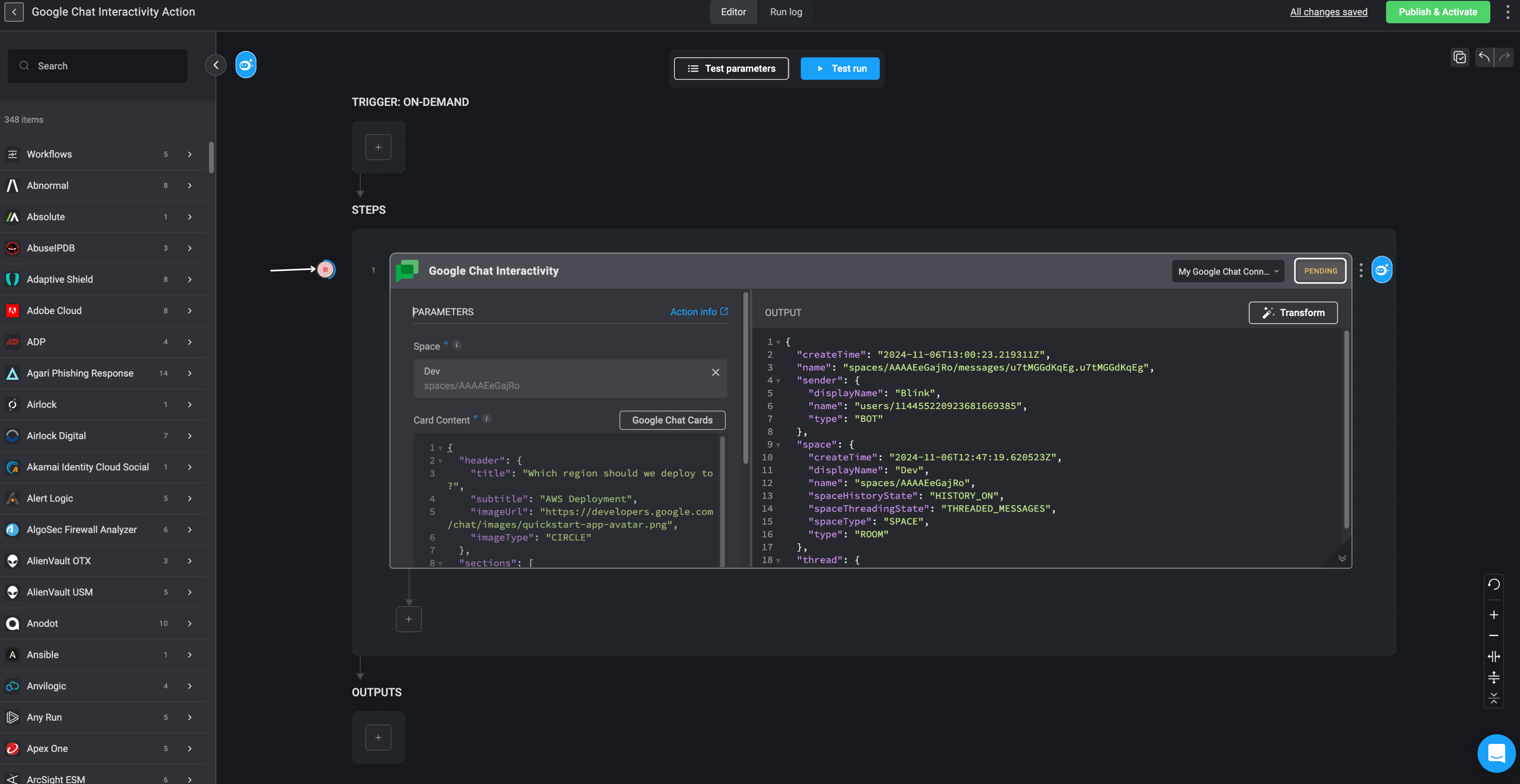
Task: Collapse the card content header block
Action: tap(440, 461)
